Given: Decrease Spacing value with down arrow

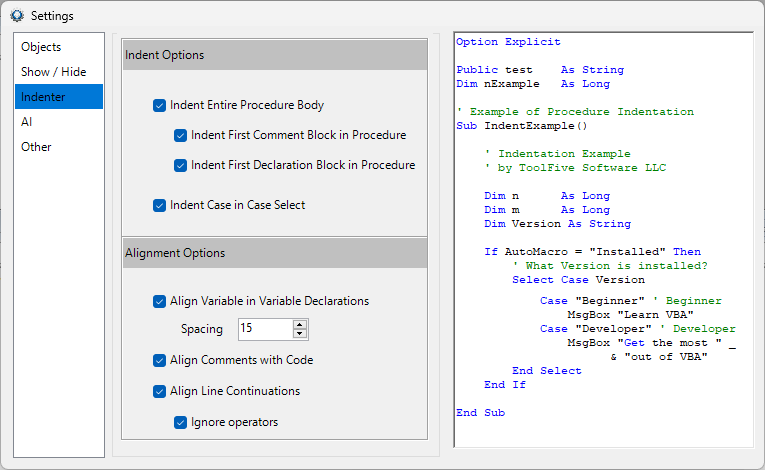Looking at the screenshot, I should [300, 334].
